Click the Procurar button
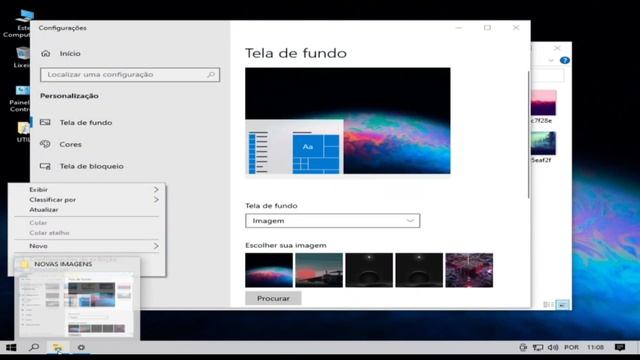640x360 pixels. (273, 298)
